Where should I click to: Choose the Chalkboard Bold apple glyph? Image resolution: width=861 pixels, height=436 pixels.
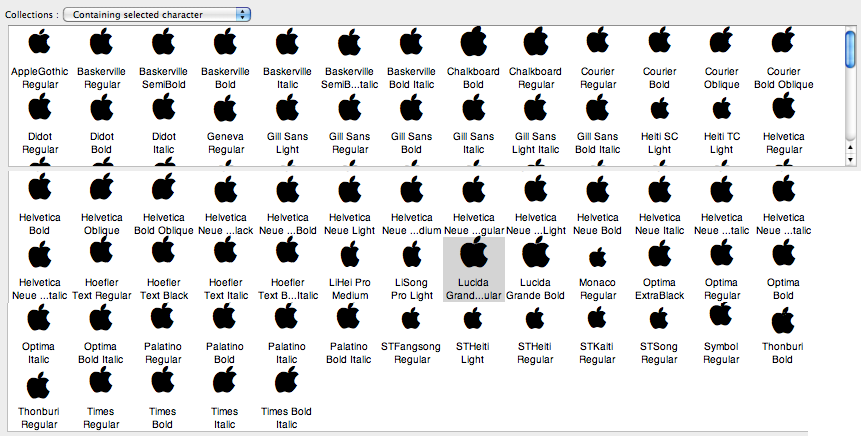point(474,41)
